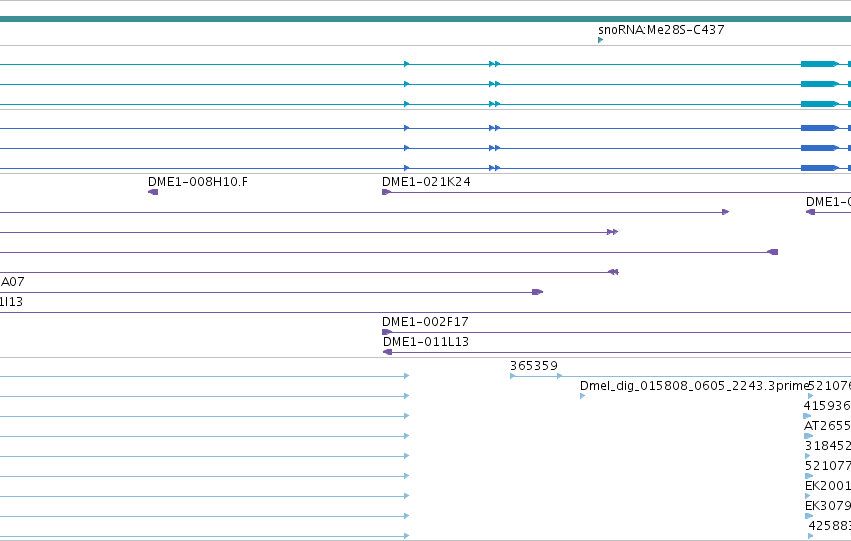This screenshot has width=851, height=541.
Task: Select the DME1-002F17 label
Action: pos(425,322)
